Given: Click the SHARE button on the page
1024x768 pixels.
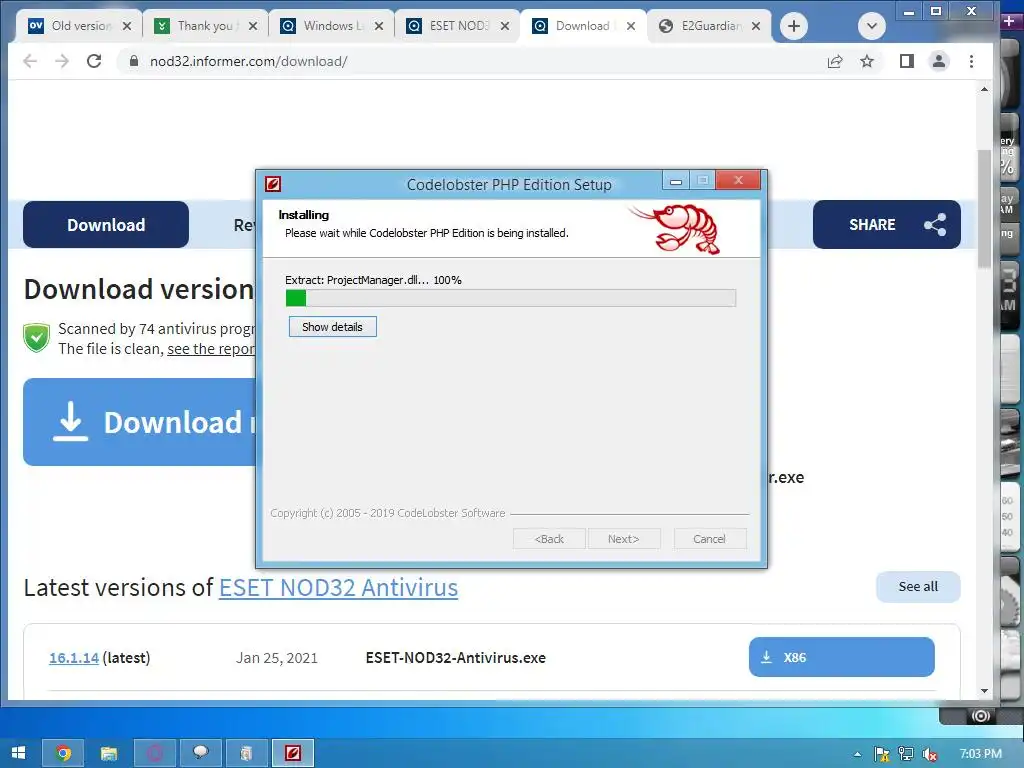Looking at the screenshot, I should (x=886, y=225).
